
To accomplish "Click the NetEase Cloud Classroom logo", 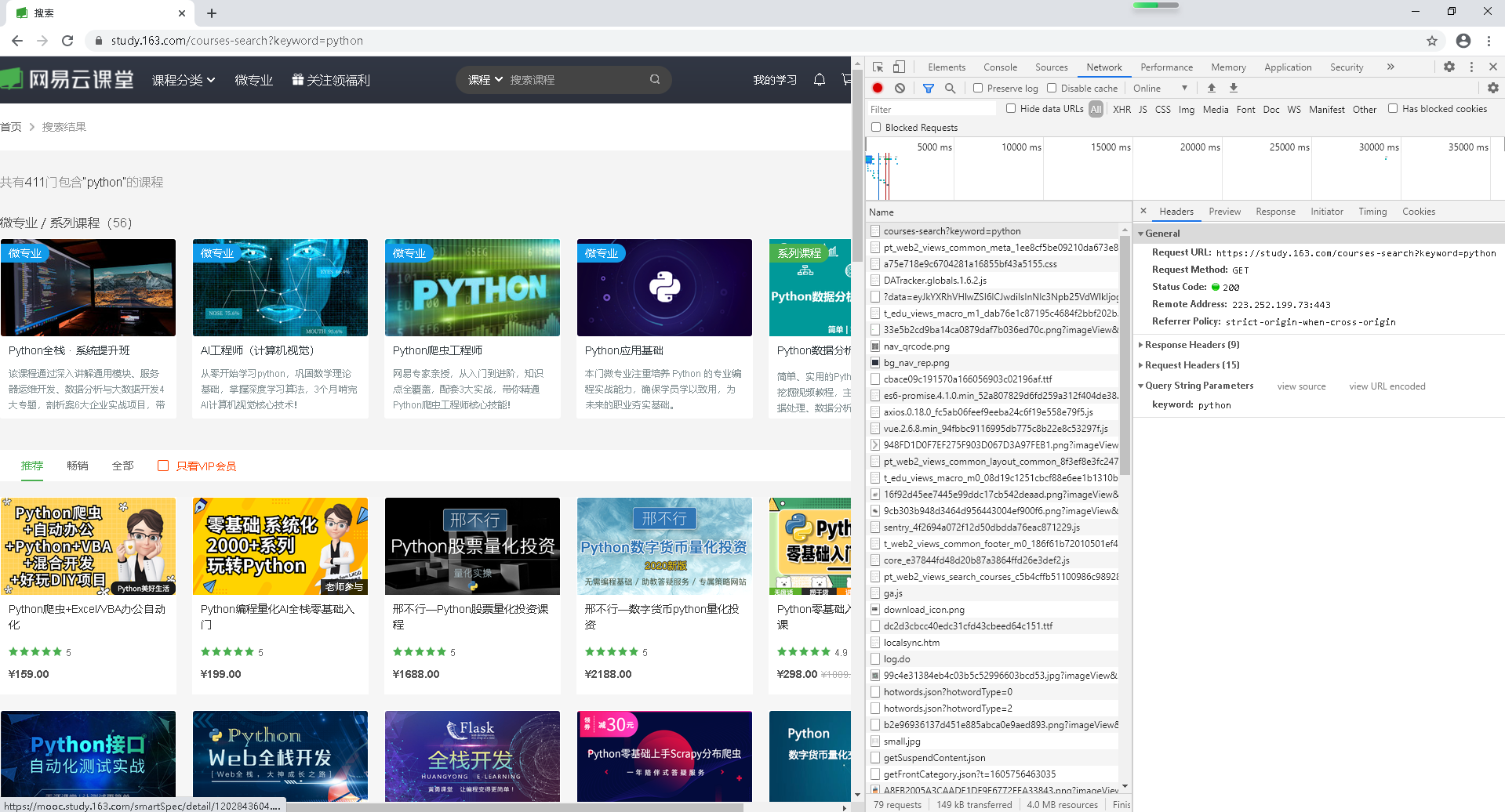I will pos(67,79).
